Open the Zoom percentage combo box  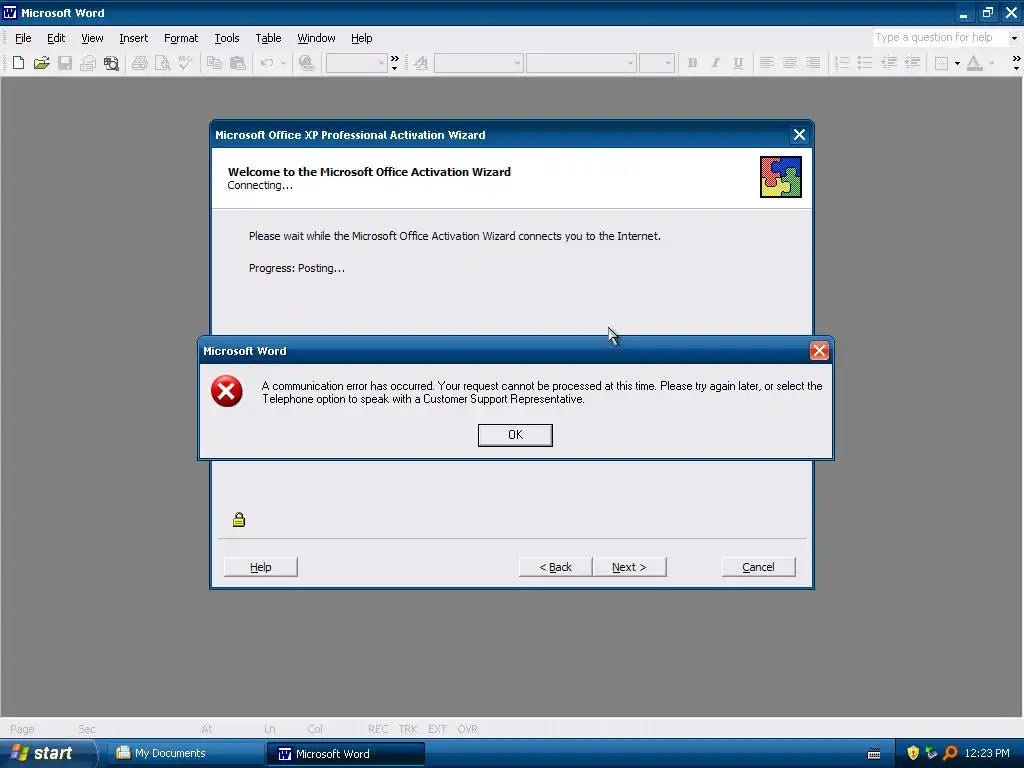[357, 63]
